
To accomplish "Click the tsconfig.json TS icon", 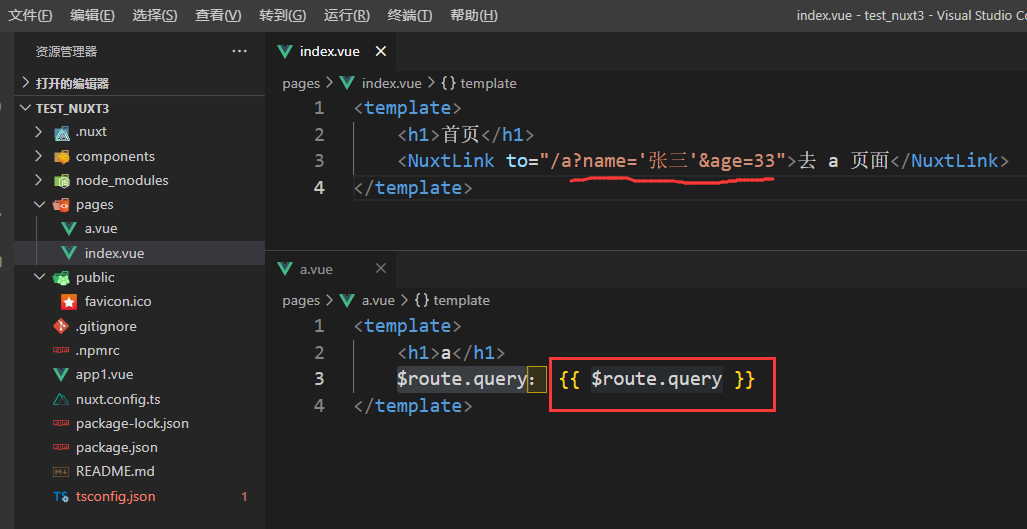I will [61, 497].
